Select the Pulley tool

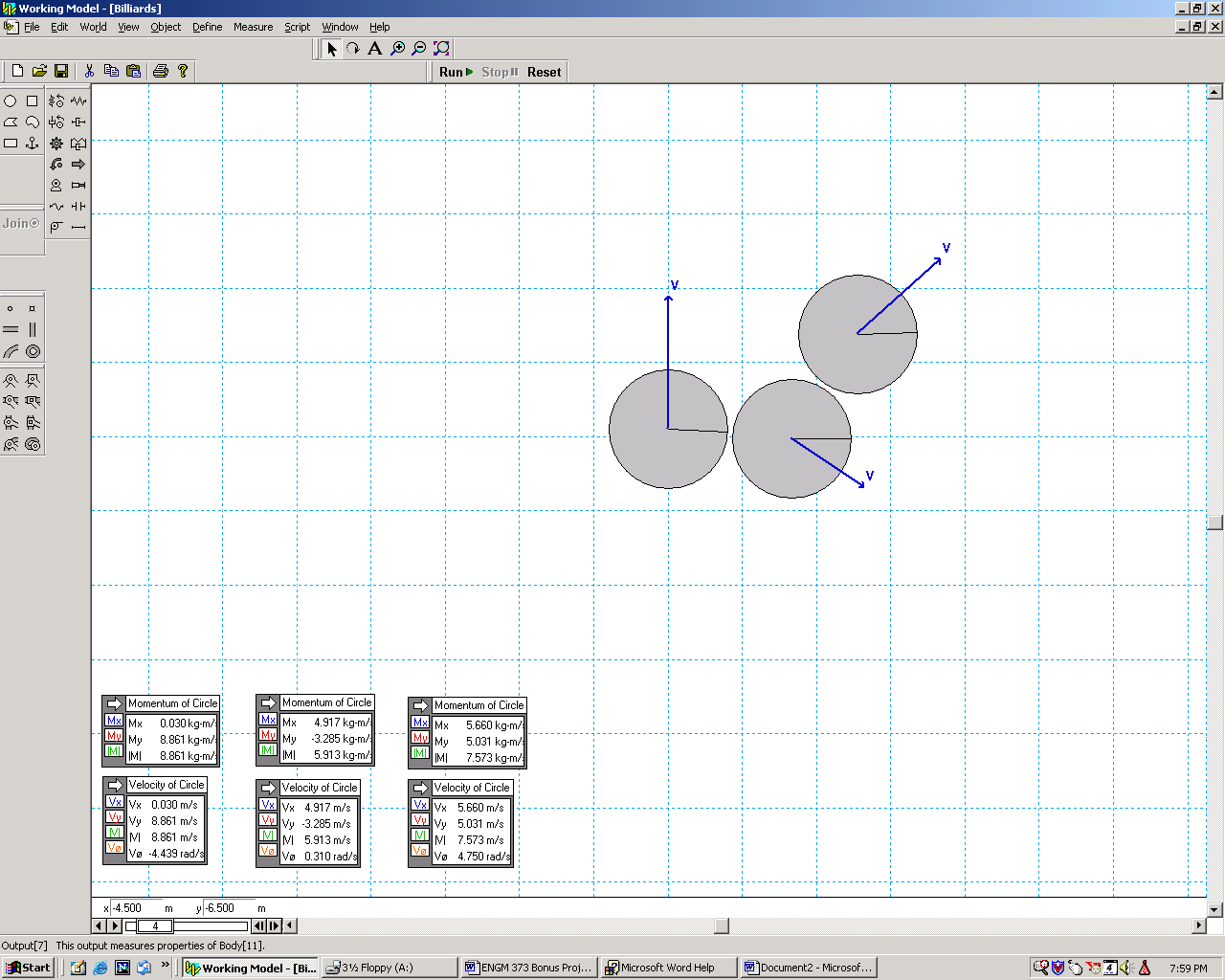[x=56, y=228]
